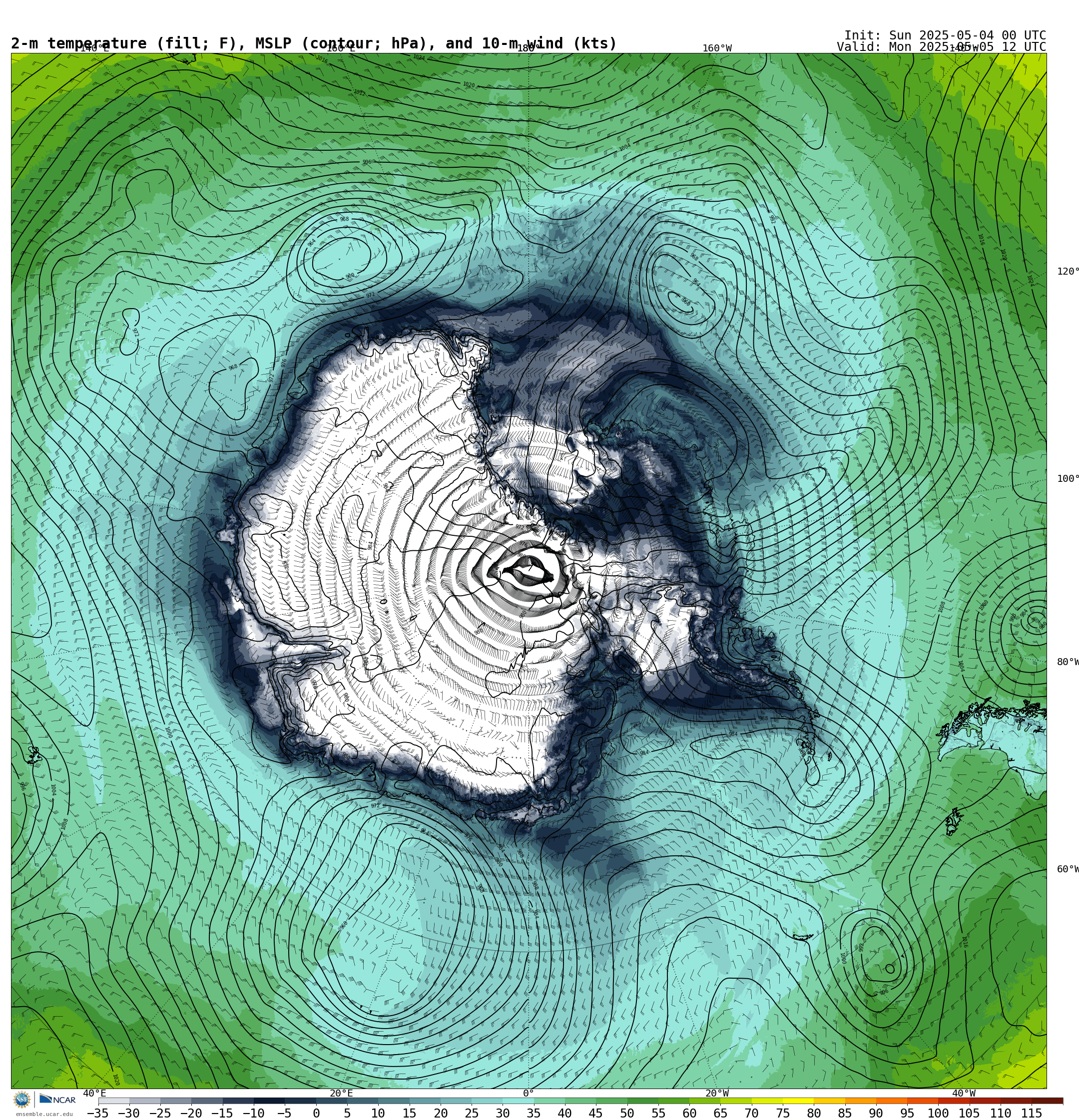Viewport: 1079px width, 1120px height.
Task: Click the -10 colorbar tick label
Action: pyautogui.click(x=253, y=1113)
